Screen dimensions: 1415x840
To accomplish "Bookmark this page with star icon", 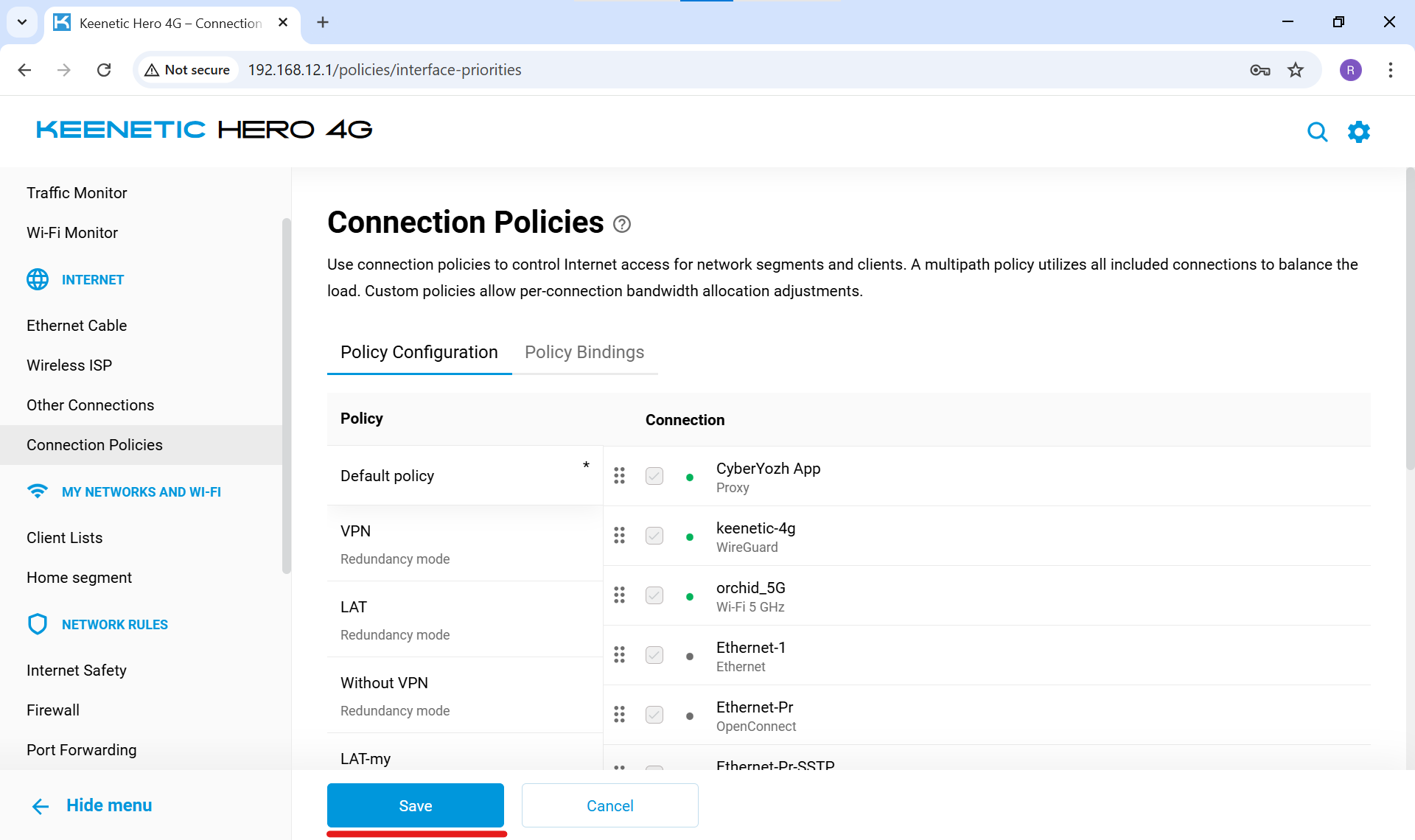I will click(x=1296, y=70).
